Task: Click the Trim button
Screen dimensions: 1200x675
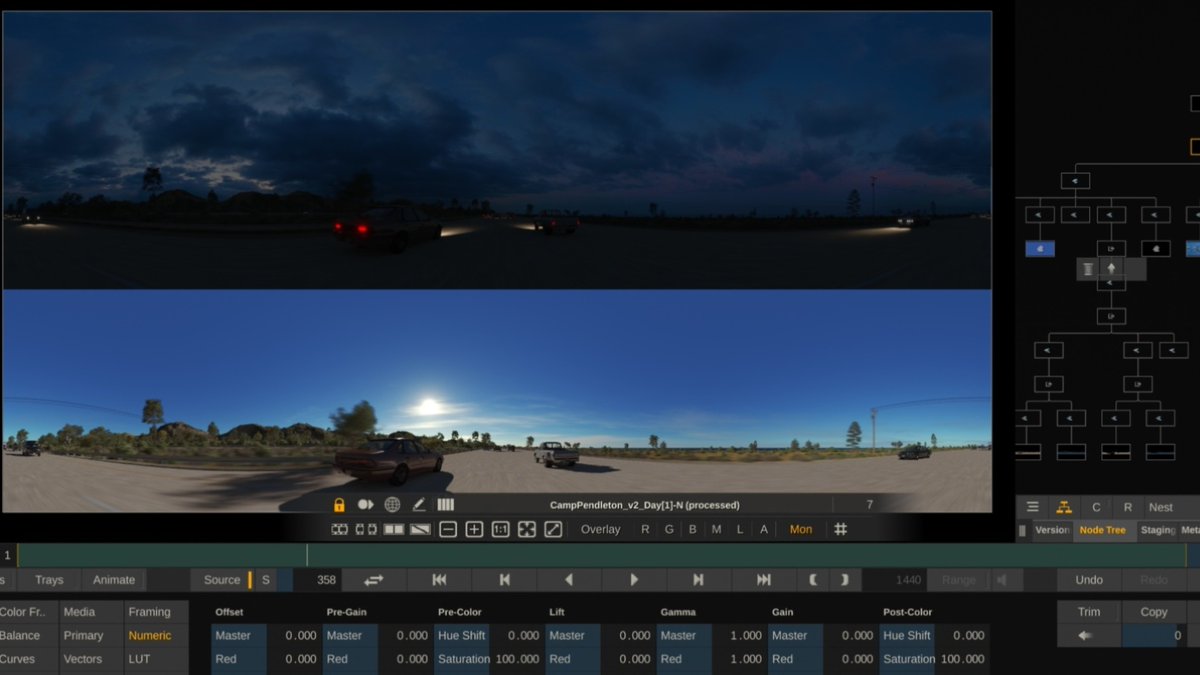Action: click(x=1089, y=612)
